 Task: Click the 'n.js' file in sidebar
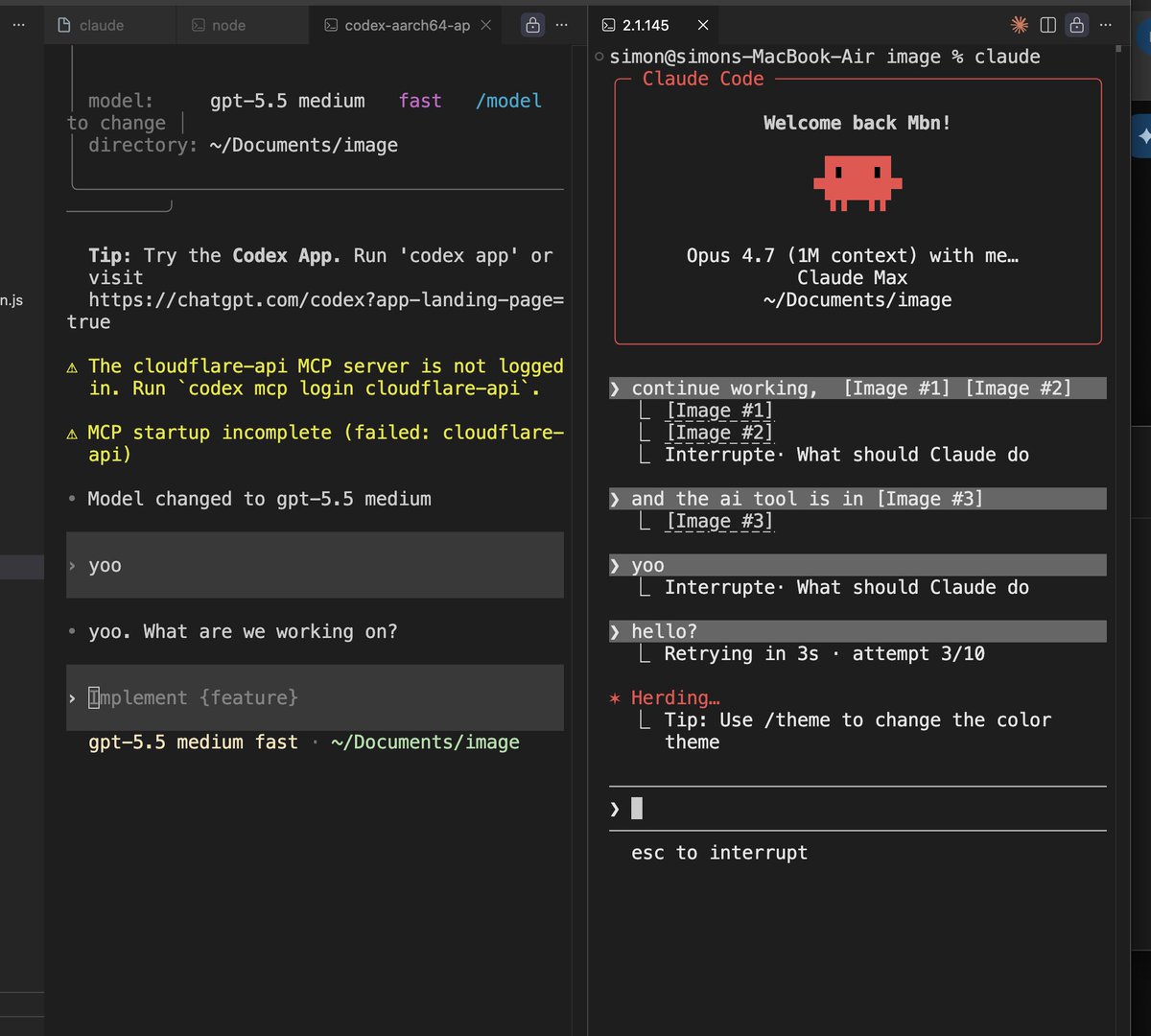[12, 300]
